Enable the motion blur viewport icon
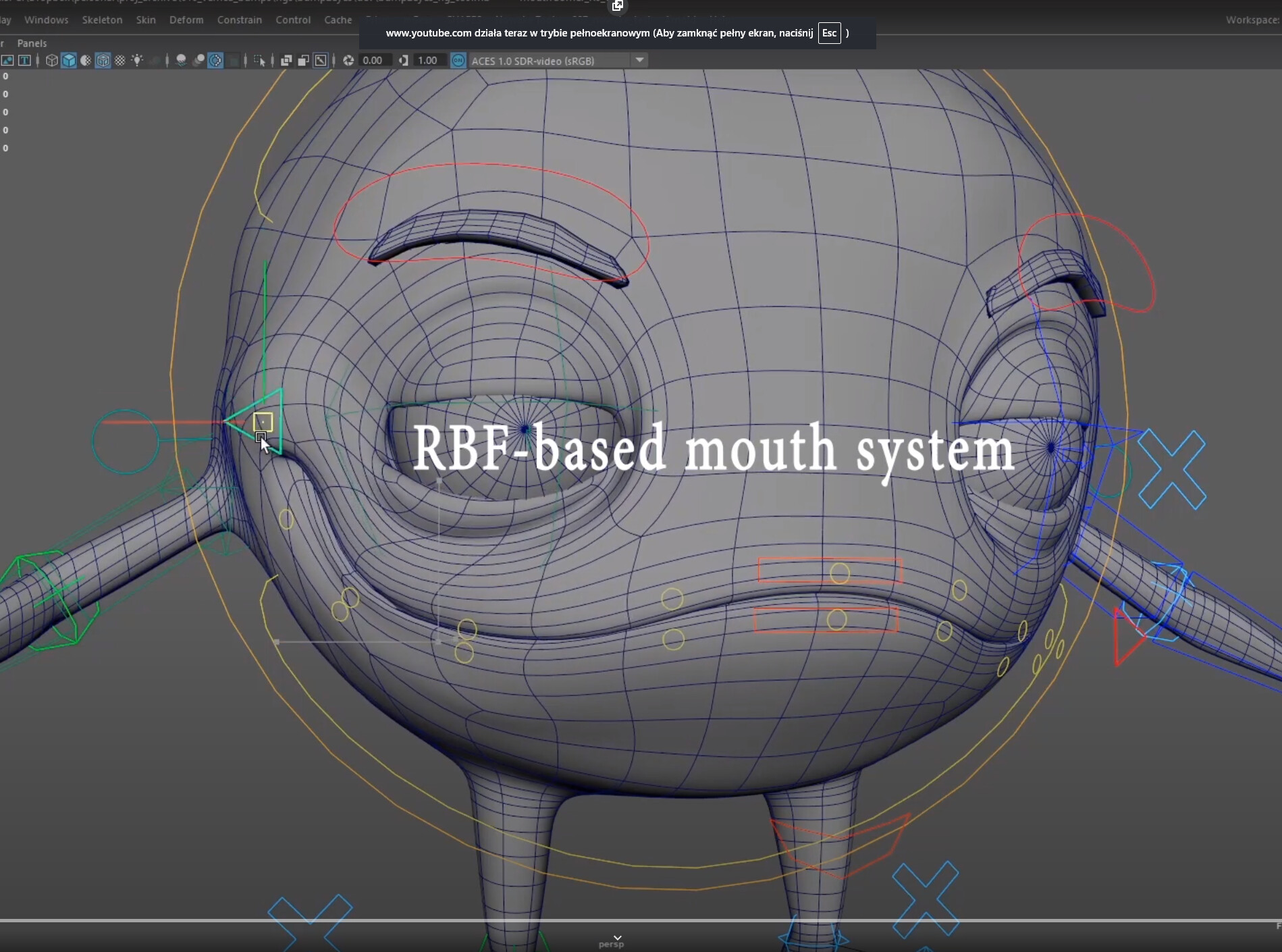 [215, 60]
